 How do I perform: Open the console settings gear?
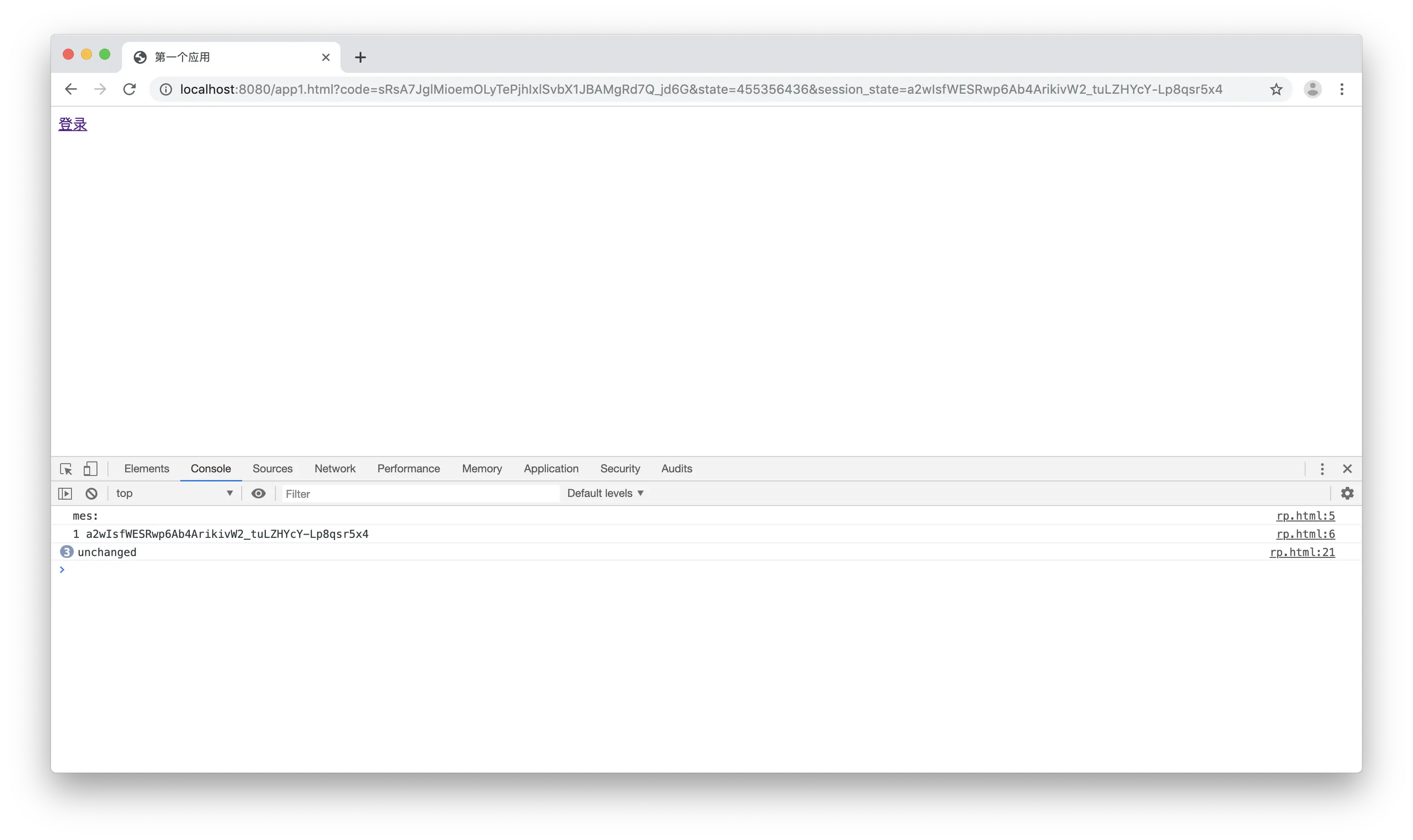(x=1347, y=494)
